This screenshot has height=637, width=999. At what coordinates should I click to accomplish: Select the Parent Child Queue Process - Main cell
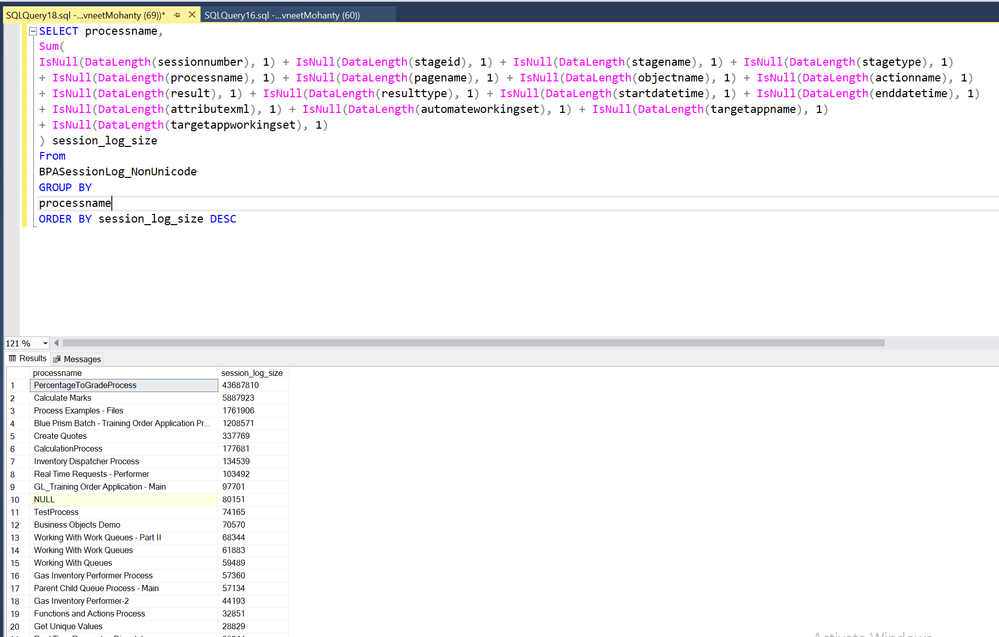pyautogui.click(x=124, y=589)
